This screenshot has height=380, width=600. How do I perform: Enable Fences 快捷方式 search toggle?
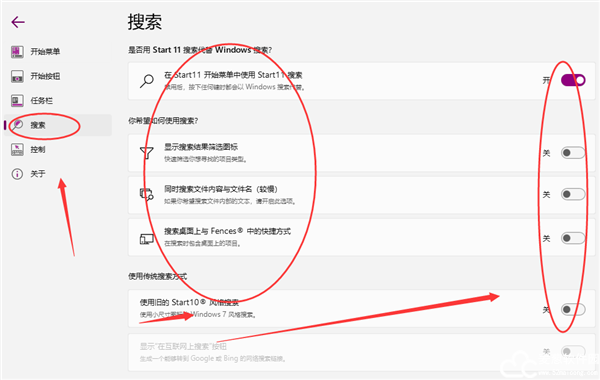coord(573,238)
